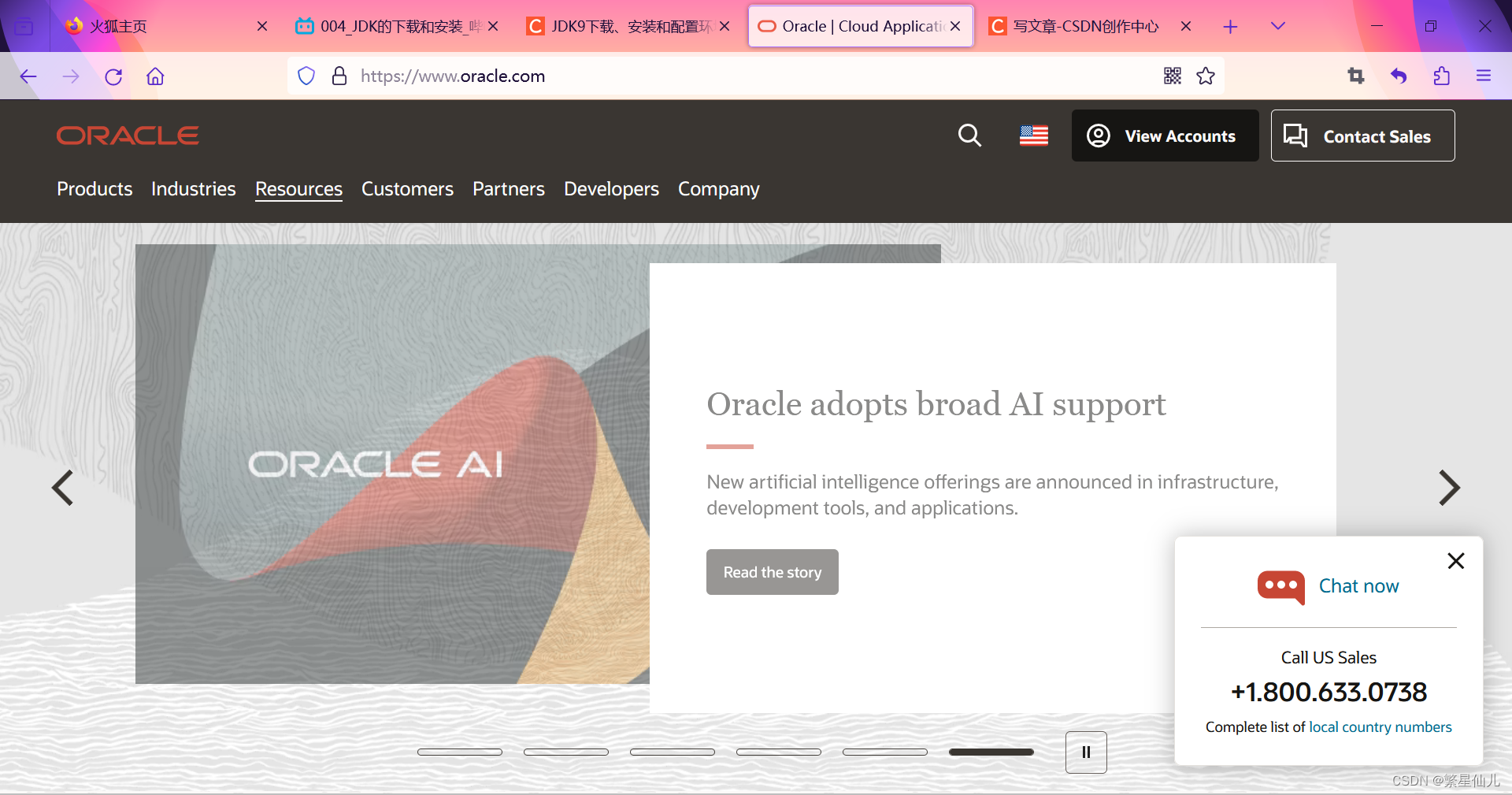Jump to the first carousel slide indicator

pyautogui.click(x=460, y=752)
